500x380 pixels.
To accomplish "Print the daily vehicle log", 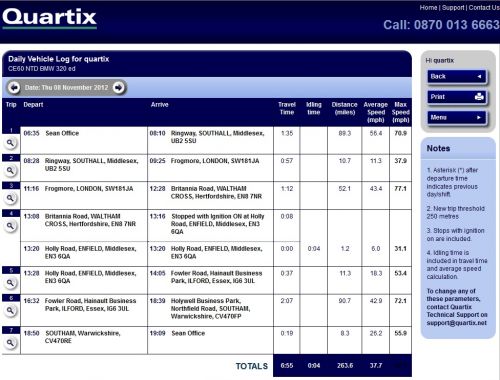I will (x=457, y=97).
